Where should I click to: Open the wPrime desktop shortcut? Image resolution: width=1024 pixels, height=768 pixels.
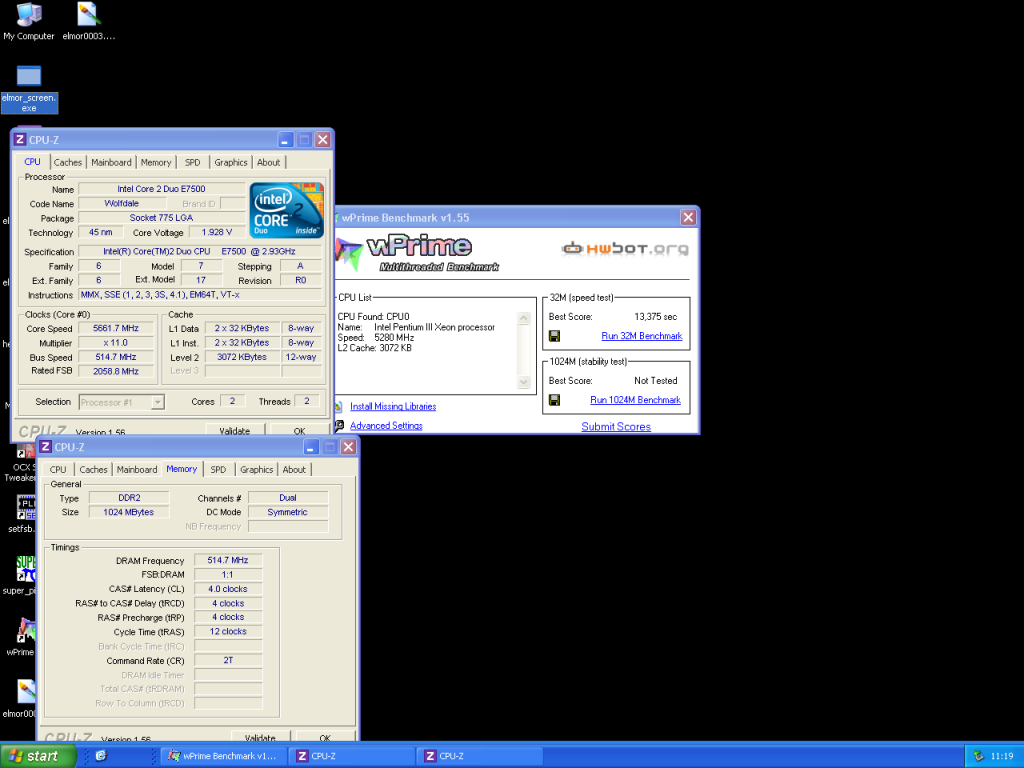23,631
